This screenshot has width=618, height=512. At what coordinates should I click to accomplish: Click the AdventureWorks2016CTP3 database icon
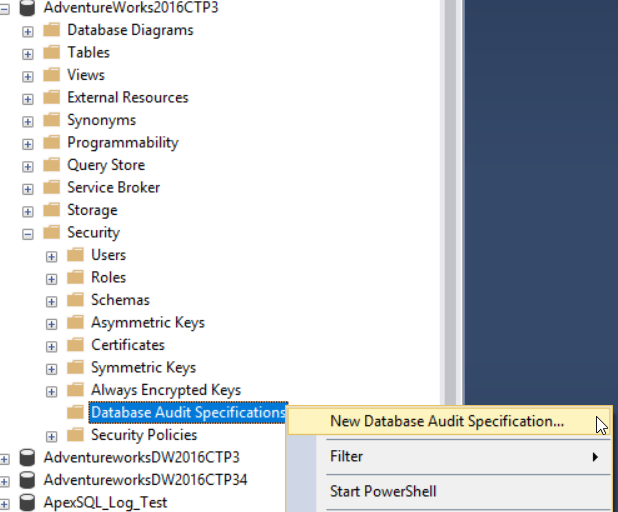27,7
